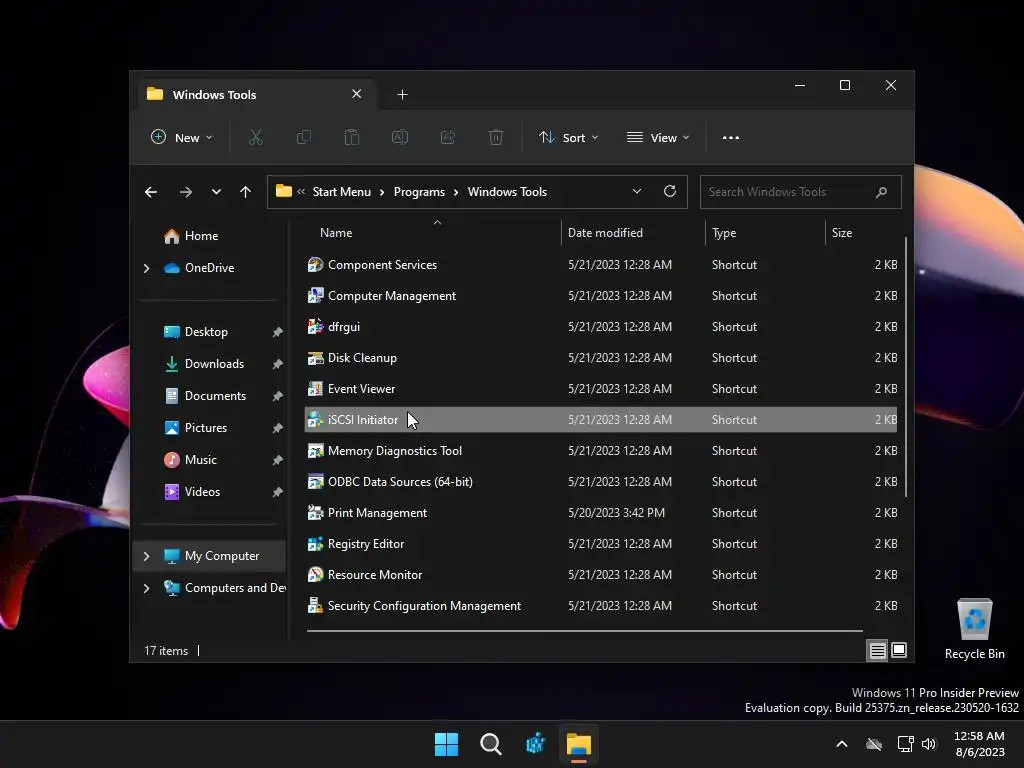The image size is (1024, 768).
Task: Open the See more ellipsis menu
Action: point(731,138)
